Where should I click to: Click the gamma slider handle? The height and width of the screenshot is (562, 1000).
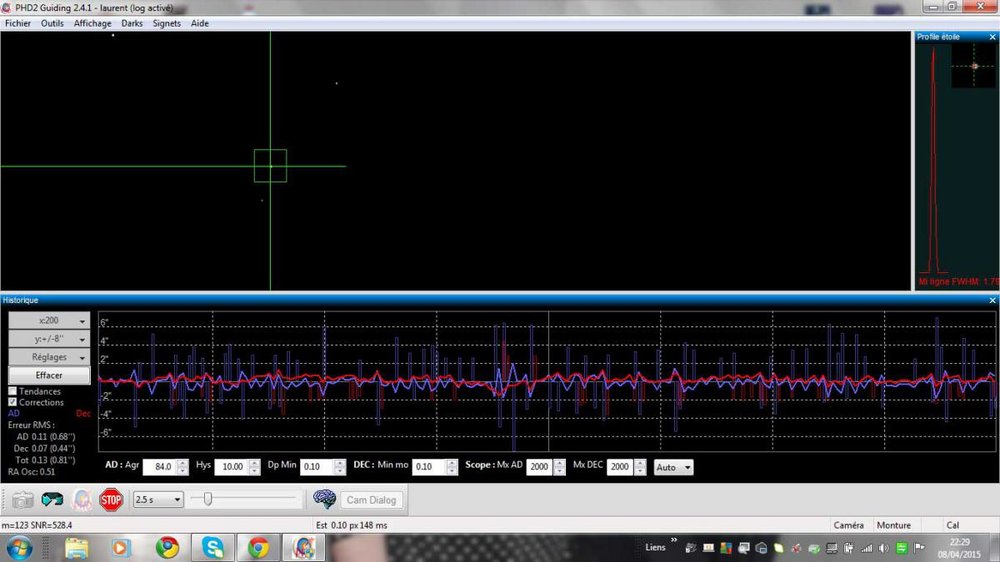pyautogui.click(x=207, y=499)
